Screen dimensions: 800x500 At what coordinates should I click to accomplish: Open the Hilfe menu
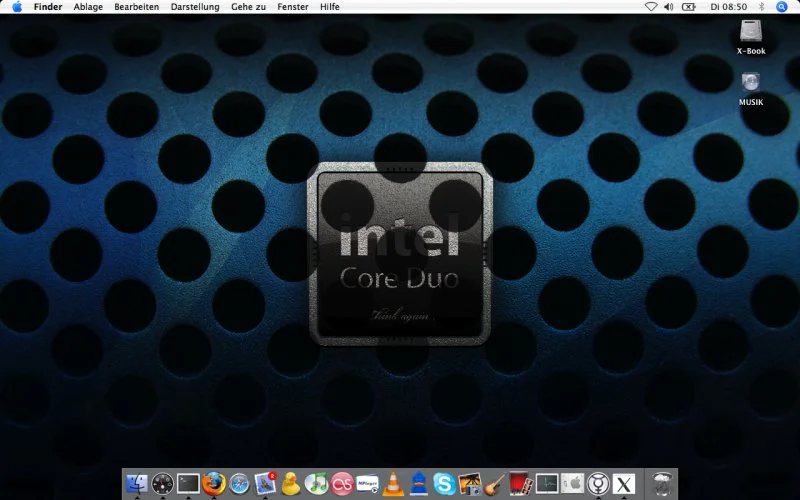(x=330, y=7)
